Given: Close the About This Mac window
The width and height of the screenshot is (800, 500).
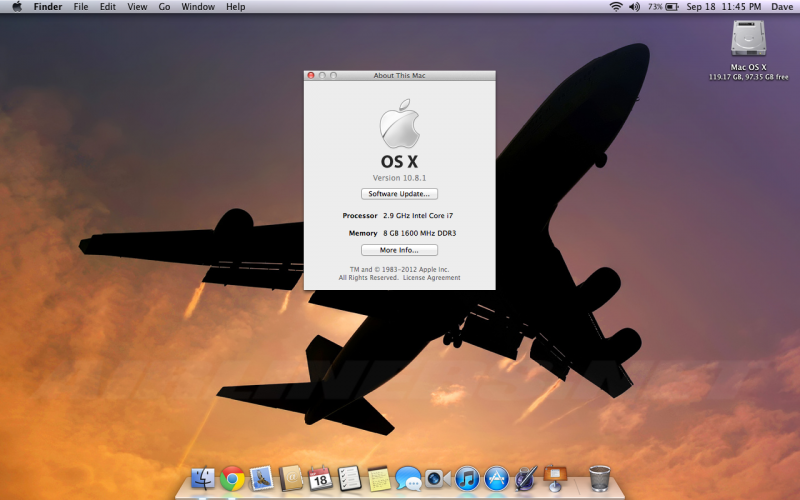Looking at the screenshot, I should click(311, 76).
